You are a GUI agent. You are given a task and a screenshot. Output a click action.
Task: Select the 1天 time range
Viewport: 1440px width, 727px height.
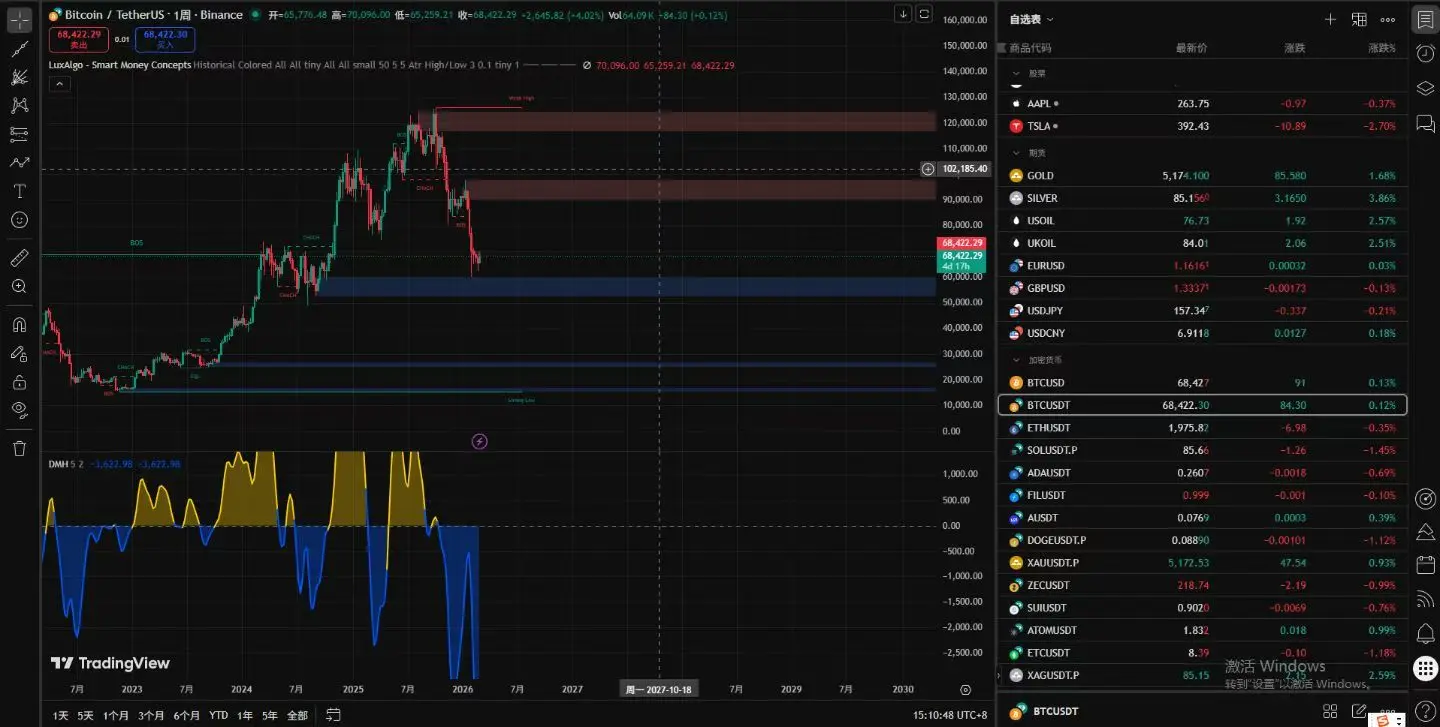click(x=61, y=715)
